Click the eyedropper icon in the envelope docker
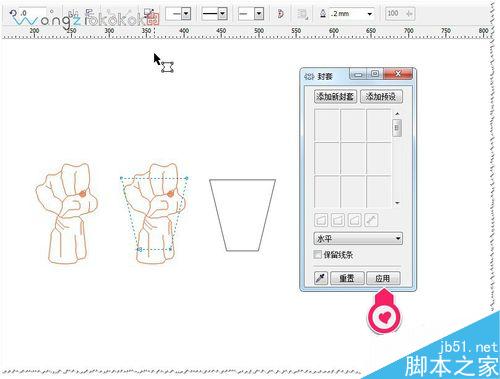 pos(321,278)
